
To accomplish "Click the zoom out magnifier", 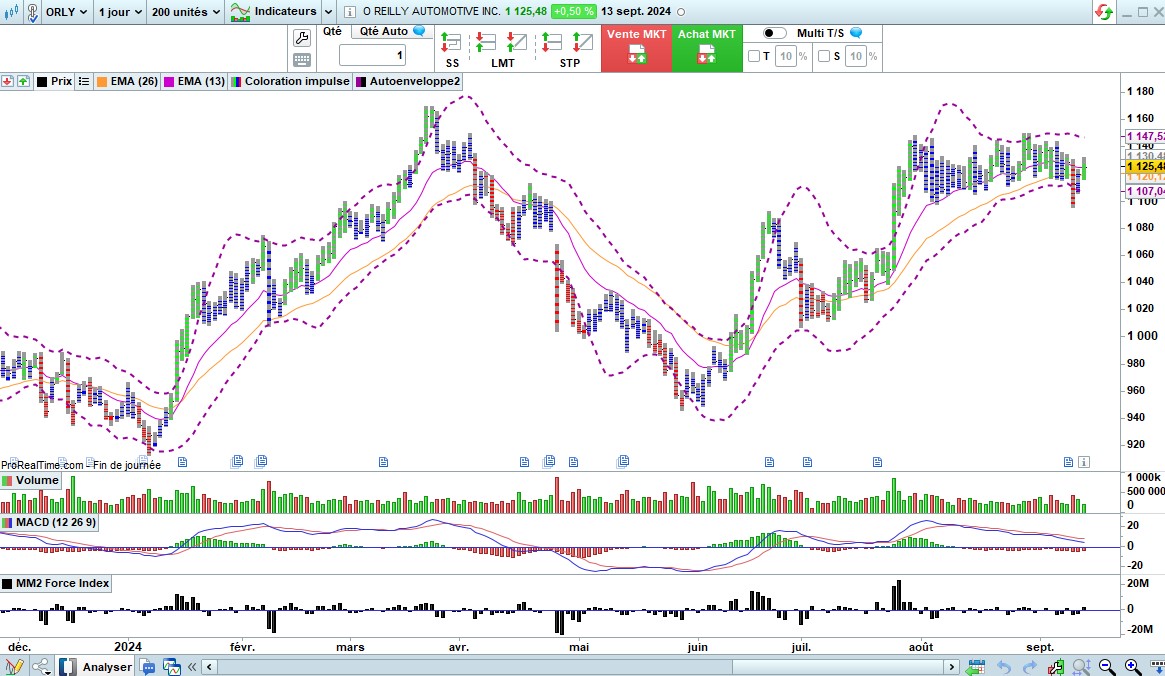I will coord(1106,666).
